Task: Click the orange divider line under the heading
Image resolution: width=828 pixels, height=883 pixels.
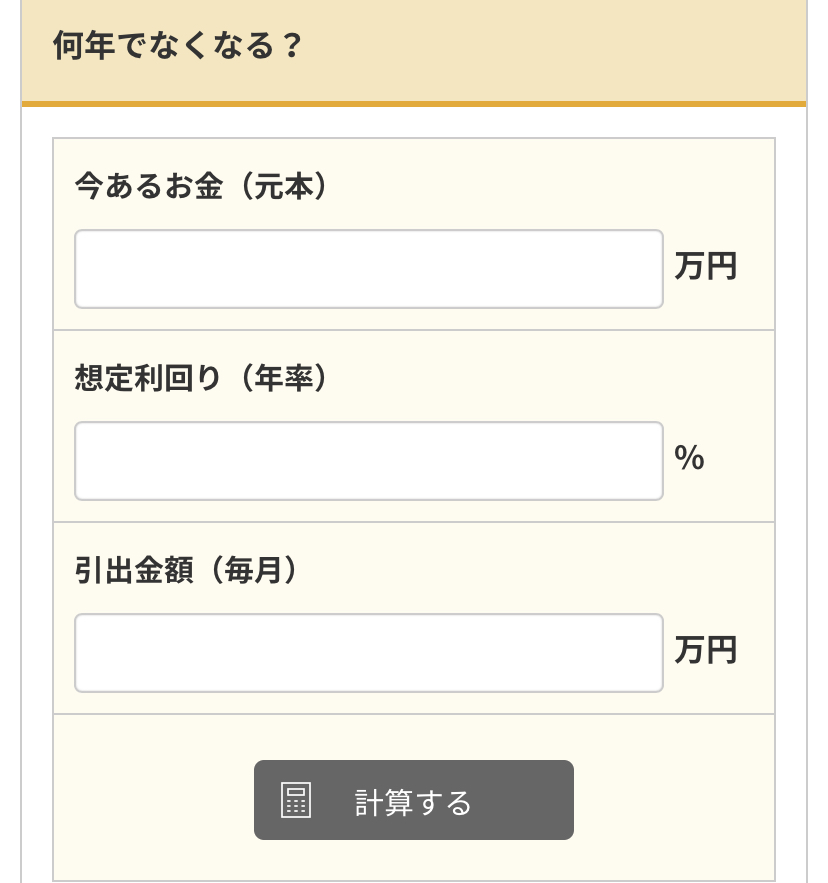Action: coord(413,104)
